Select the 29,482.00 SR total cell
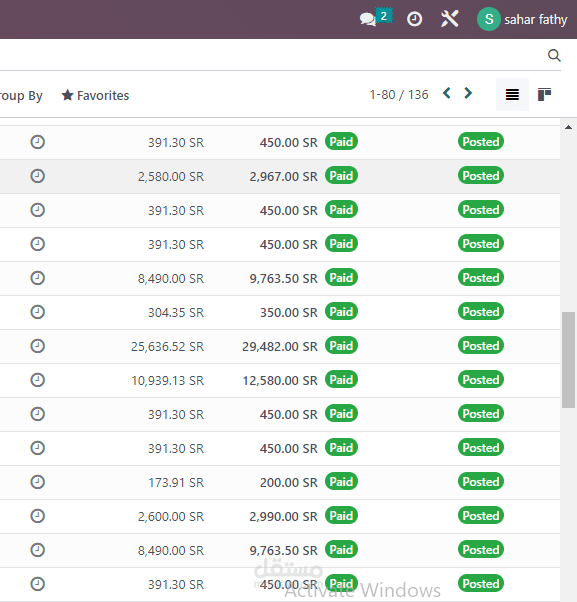The image size is (577, 602). [x=280, y=347]
